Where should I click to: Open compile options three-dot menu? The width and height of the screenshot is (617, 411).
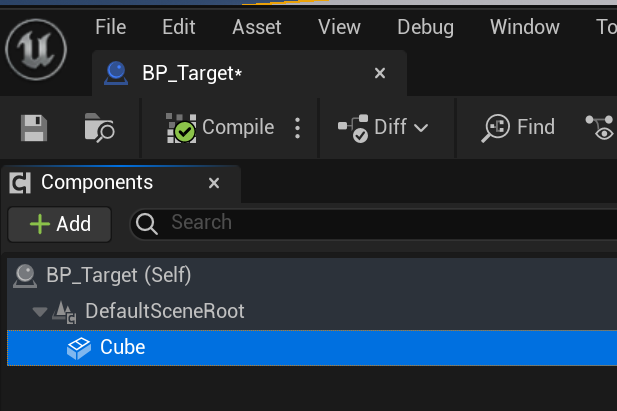pyautogui.click(x=297, y=128)
